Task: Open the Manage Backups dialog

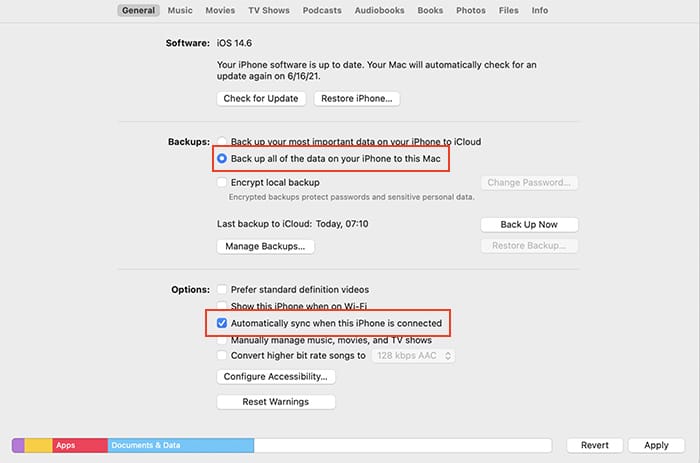Action: [266, 246]
